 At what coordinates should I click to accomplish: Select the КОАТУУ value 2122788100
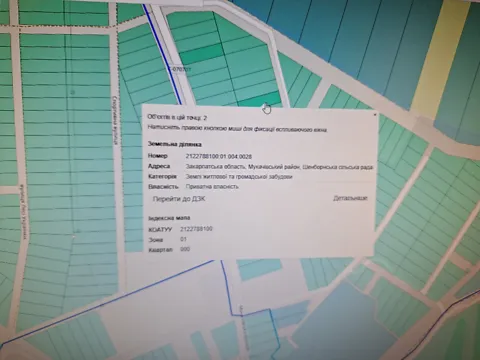point(196,229)
